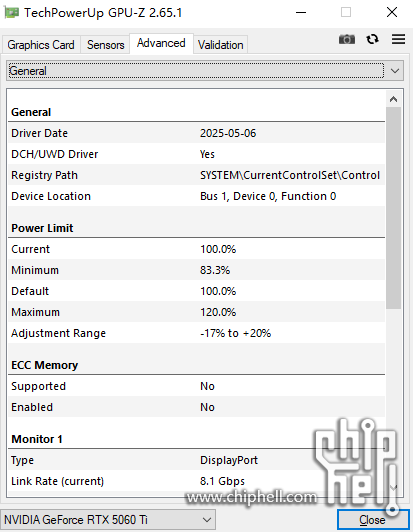Click the Minimum value 83.3%
The width and height of the screenshot is (413, 532).
[x=215, y=270]
